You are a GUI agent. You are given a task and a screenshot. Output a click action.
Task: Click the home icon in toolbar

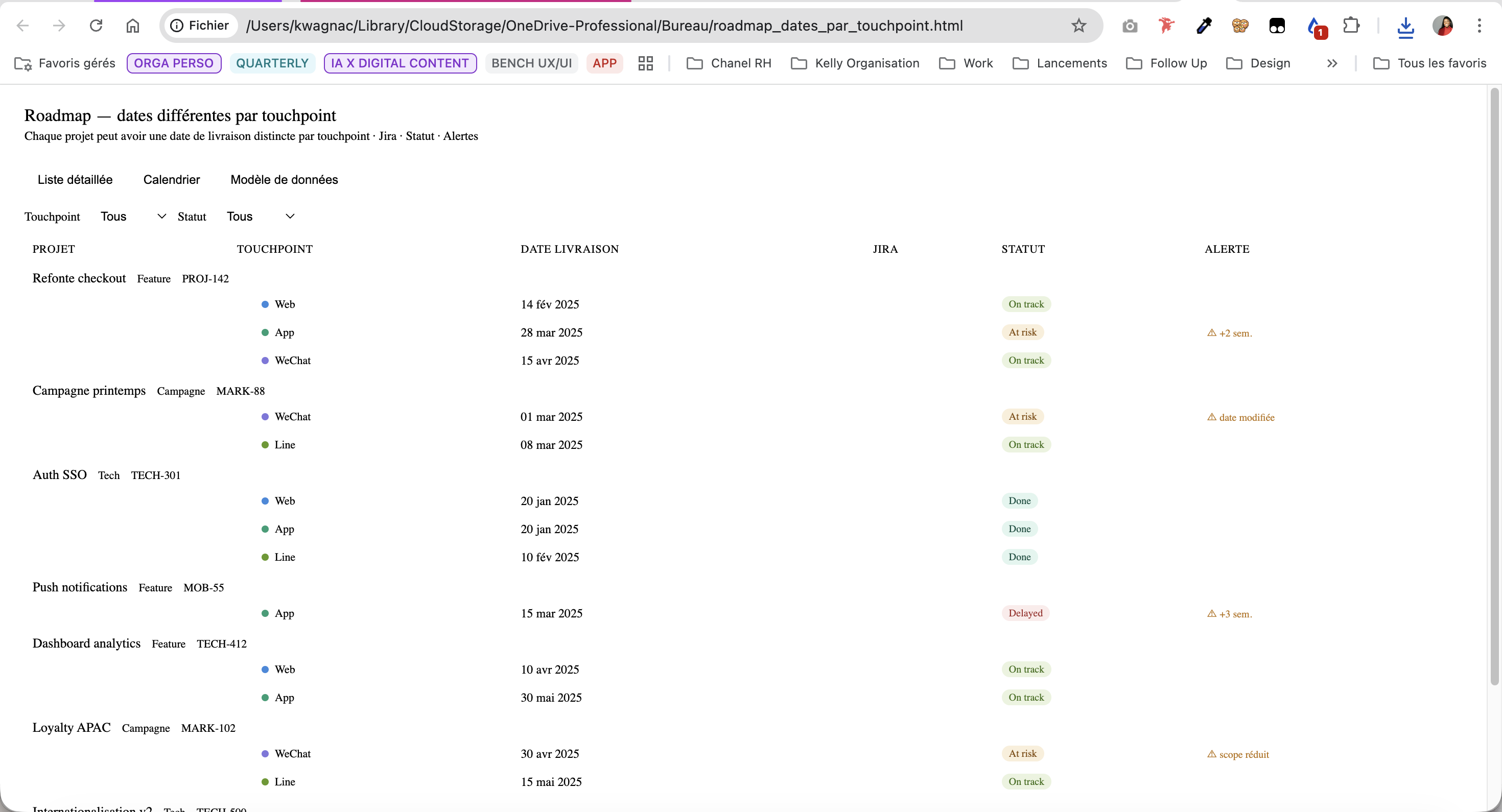tap(133, 26)
